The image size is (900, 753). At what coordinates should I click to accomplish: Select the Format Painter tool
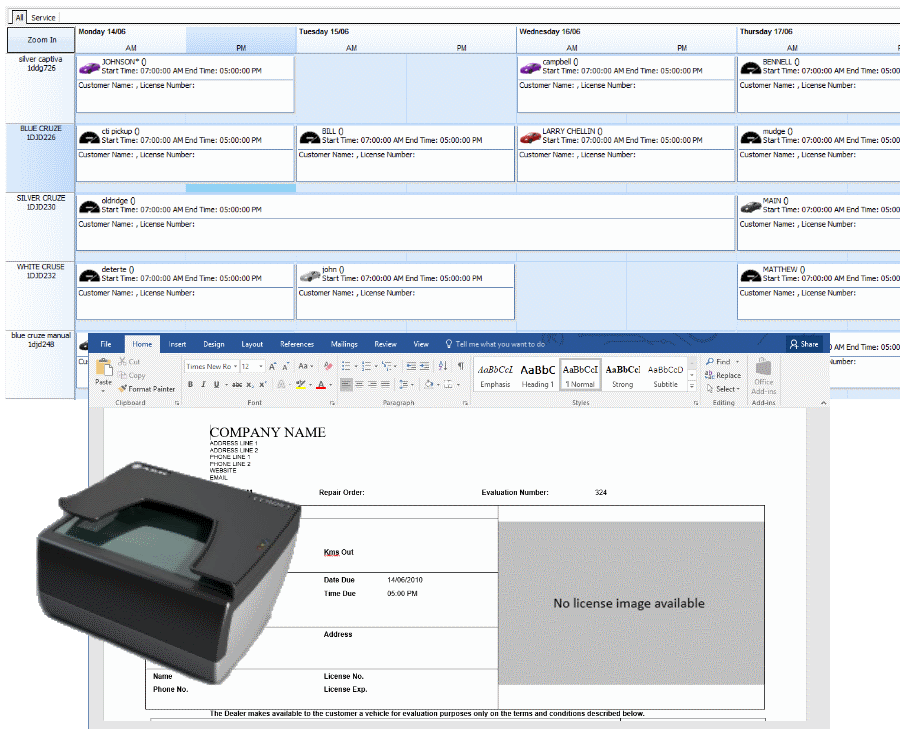tap(150, 389)
